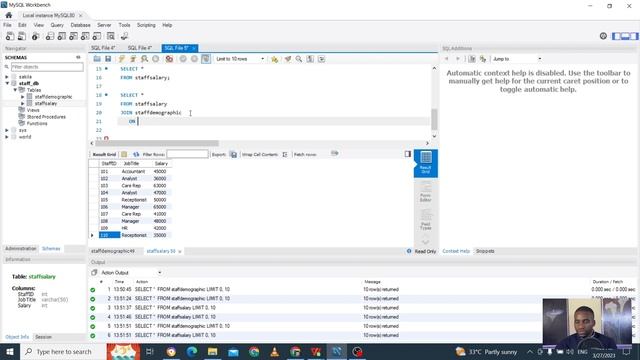Image resolution: width=640 pixels, height=360 pixels.
Task: Select Stored Procedures in schema tree
Action: pyautogui.click(x=46, y=117)
